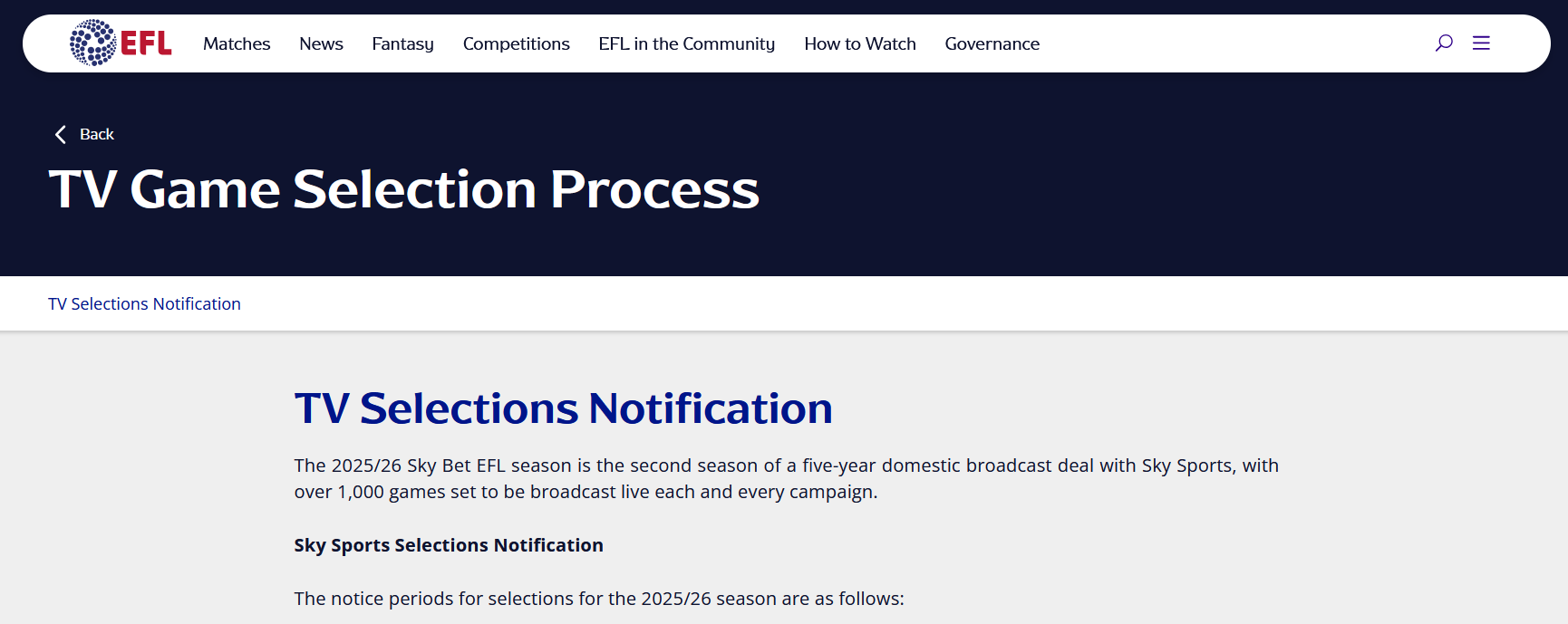The width and height of the screenshot is (1568, 624).
Task: Open the search magnifier icon
Action: pos(1444,43)
